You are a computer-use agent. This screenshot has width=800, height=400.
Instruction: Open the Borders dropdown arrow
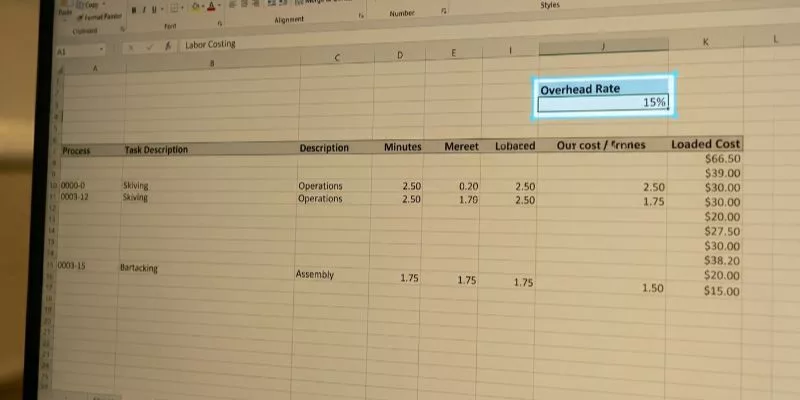(182, 8)
